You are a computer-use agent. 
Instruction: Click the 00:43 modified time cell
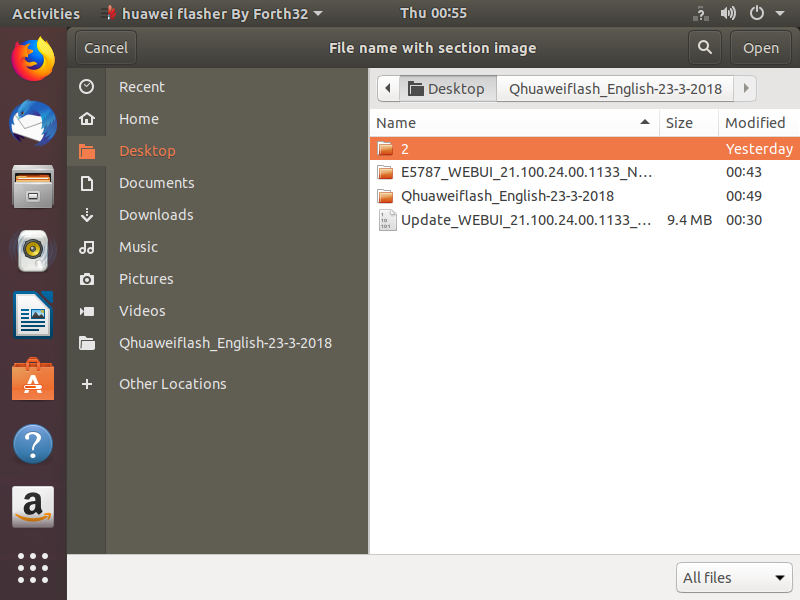point(744,172)
